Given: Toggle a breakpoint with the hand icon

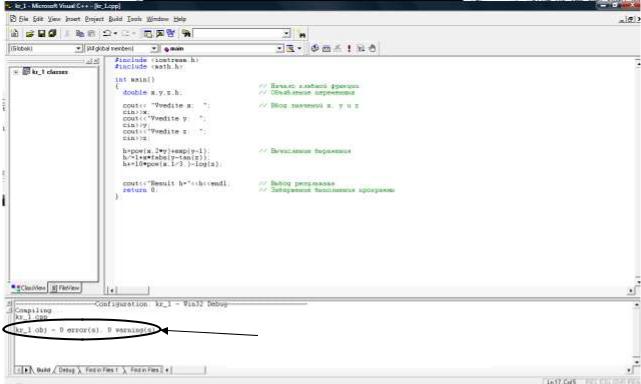Looking at the screenshot, I should pyautogui.click(x=372, y=48).
